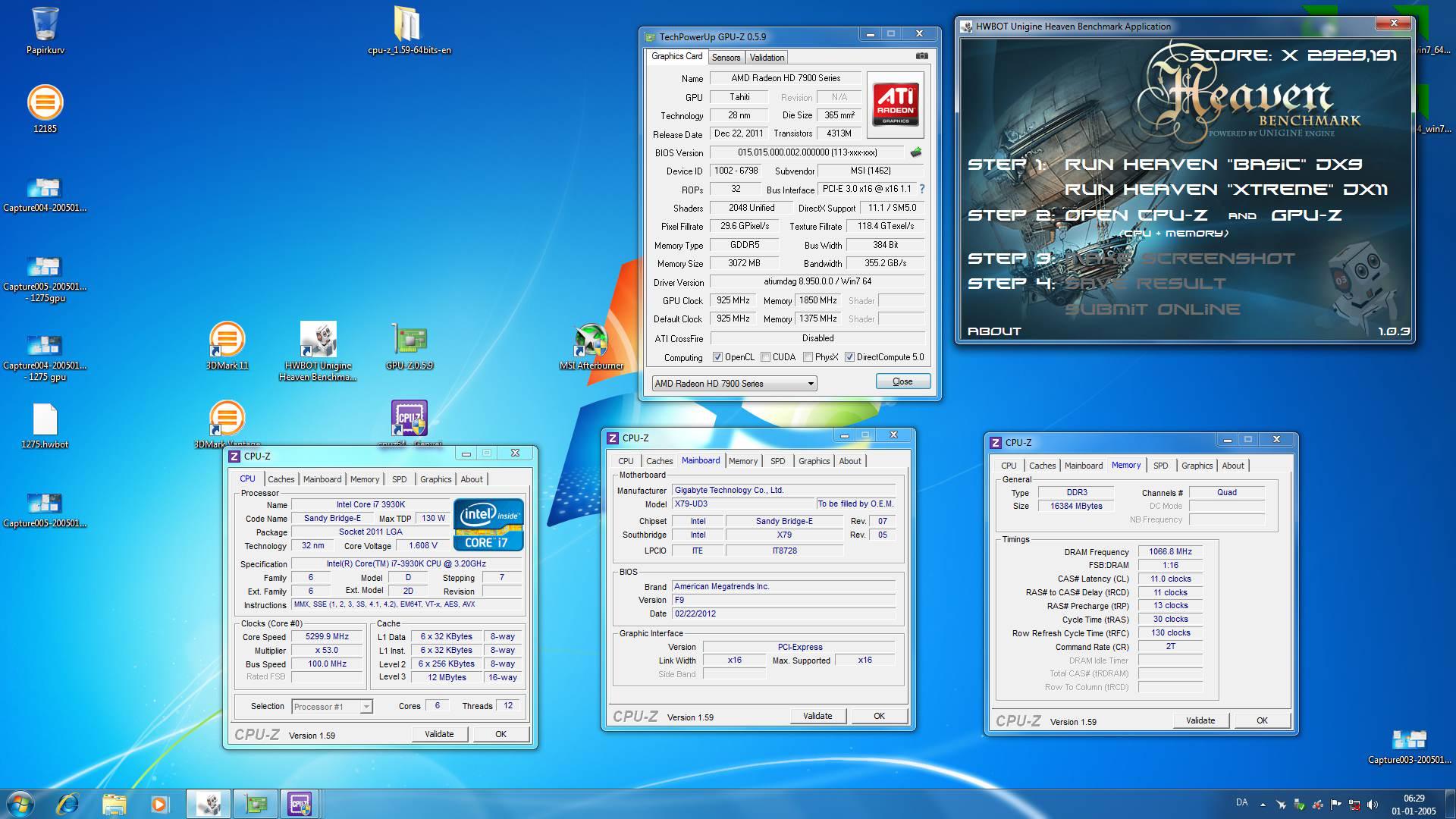Click Run Heaven "Xtreme" DX11 in HWBOT app
The height and width of the screenshot is (819, 1456).
[x=1226, y=190]
